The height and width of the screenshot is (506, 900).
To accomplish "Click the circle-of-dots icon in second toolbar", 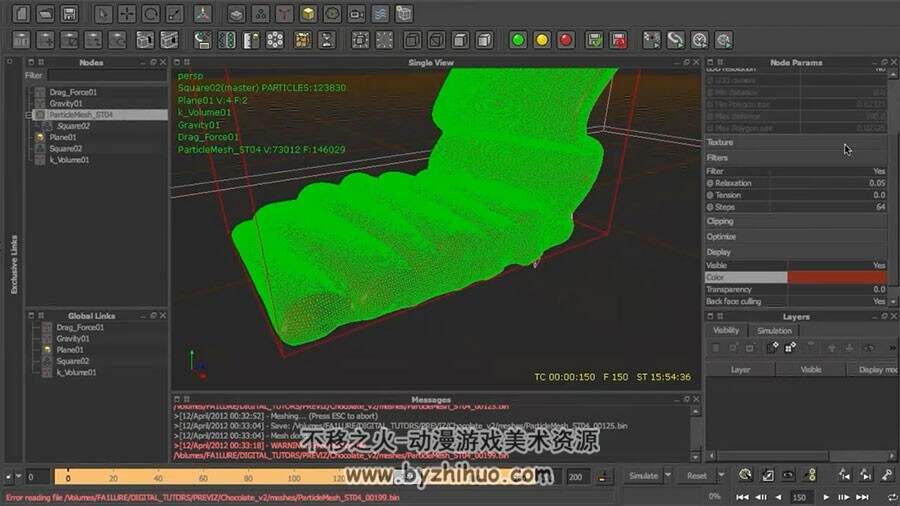I will [275, 40].
